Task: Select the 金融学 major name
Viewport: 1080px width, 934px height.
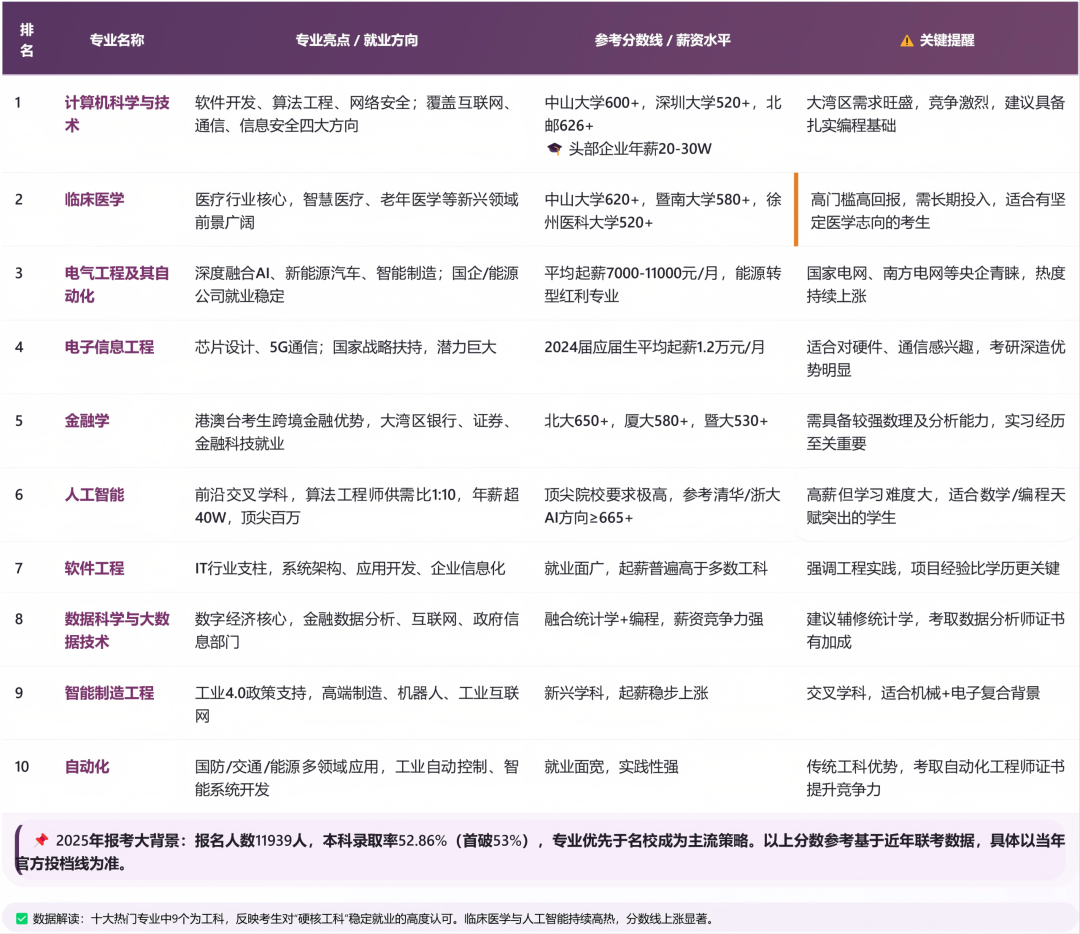Action: pos(87,421)
